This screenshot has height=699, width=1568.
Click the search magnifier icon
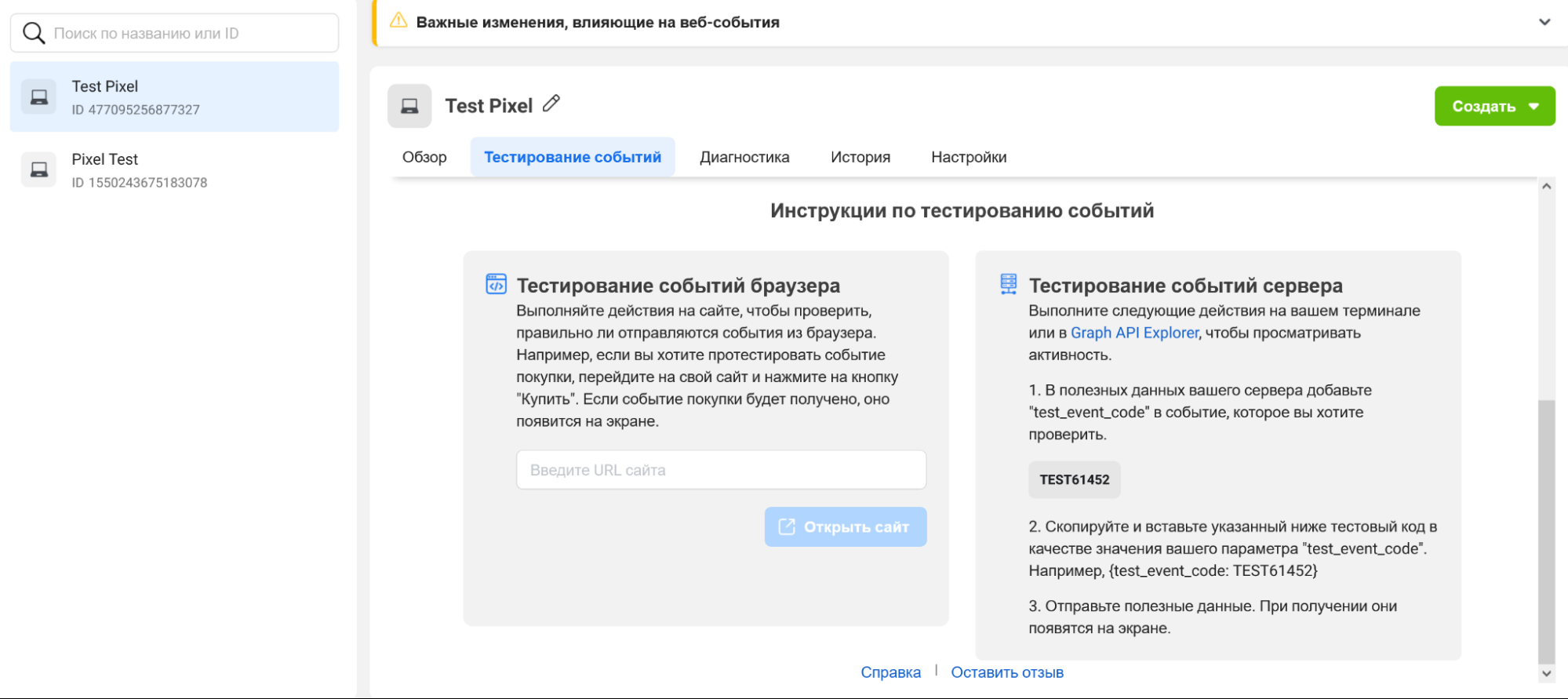coord(34,33)
